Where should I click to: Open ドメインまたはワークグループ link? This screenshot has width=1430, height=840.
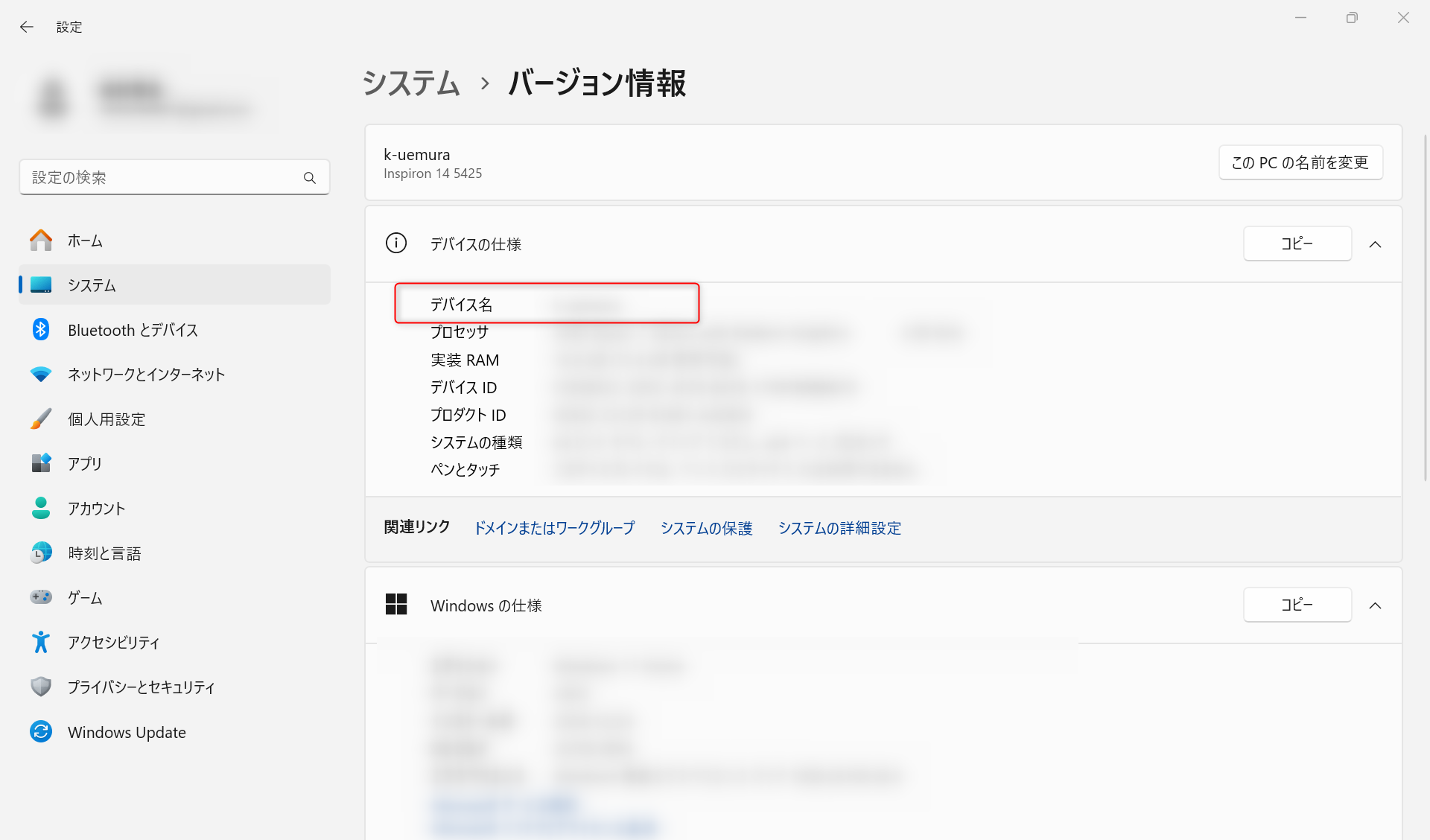tap(554, 528)
